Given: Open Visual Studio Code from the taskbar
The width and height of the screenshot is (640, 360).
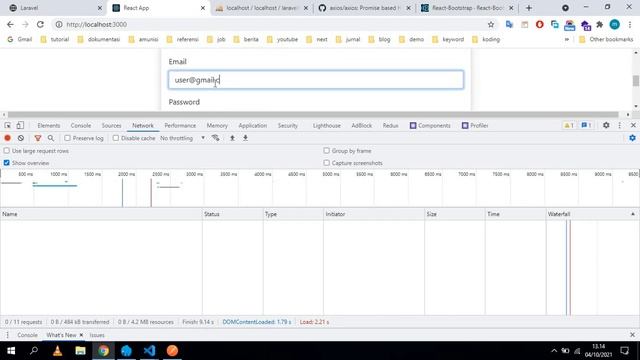Looking at the screenshot, I should coord(149,351).
